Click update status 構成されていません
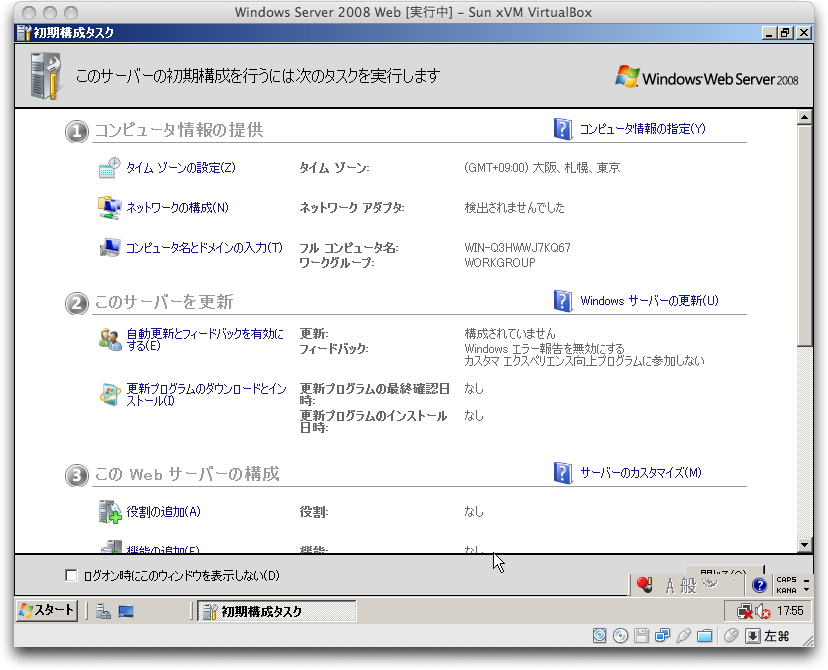This screenshot has height=670, width=828. (x=510, y=334)
